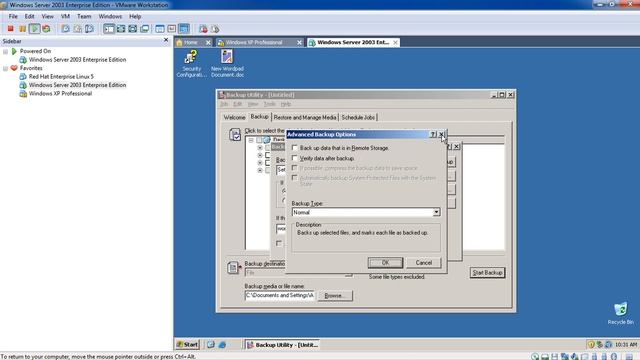Click the red Power Off toolbar icon
Viewport: 640px width, 360px height.
coord(11,29)
